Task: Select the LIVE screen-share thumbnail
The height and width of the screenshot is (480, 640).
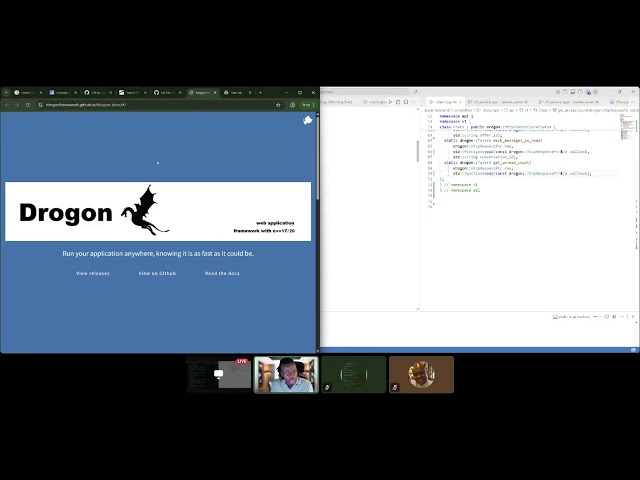Action: (x=219, y=375)
